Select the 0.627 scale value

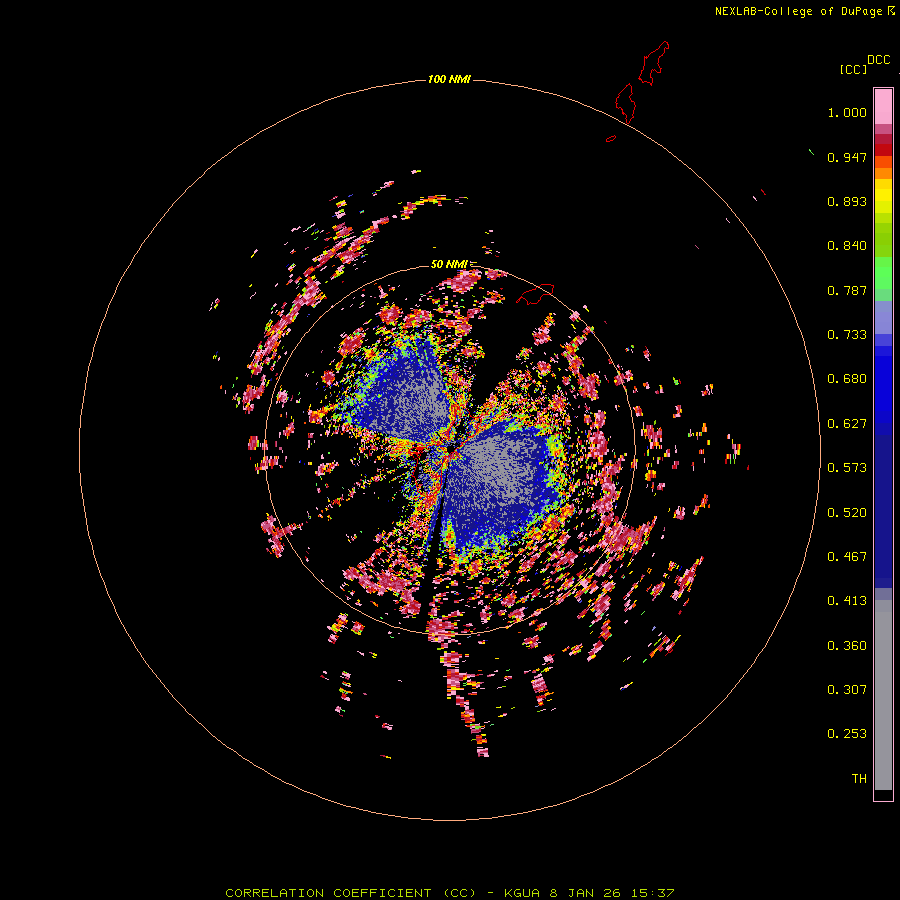(847, 424)
